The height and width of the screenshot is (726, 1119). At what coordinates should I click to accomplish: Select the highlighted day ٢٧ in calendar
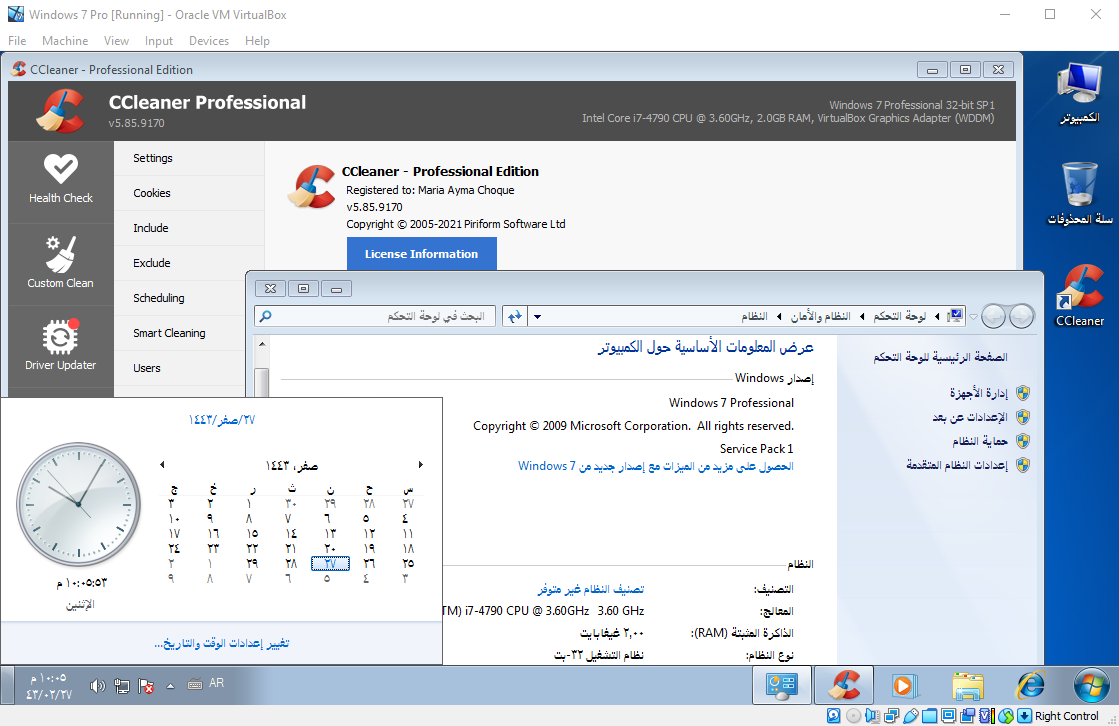[x=330, y=563]
